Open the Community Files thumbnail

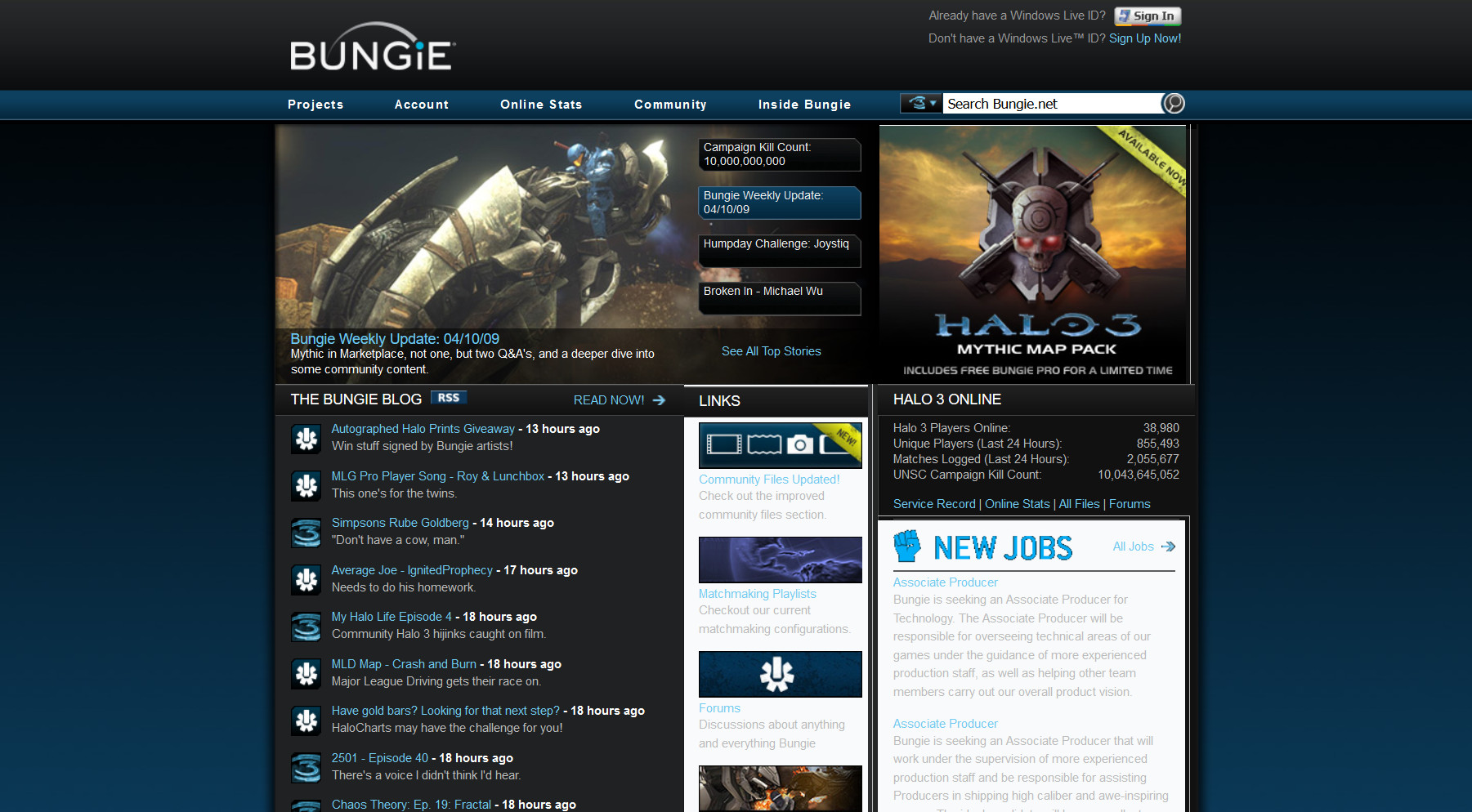(780, 445)
